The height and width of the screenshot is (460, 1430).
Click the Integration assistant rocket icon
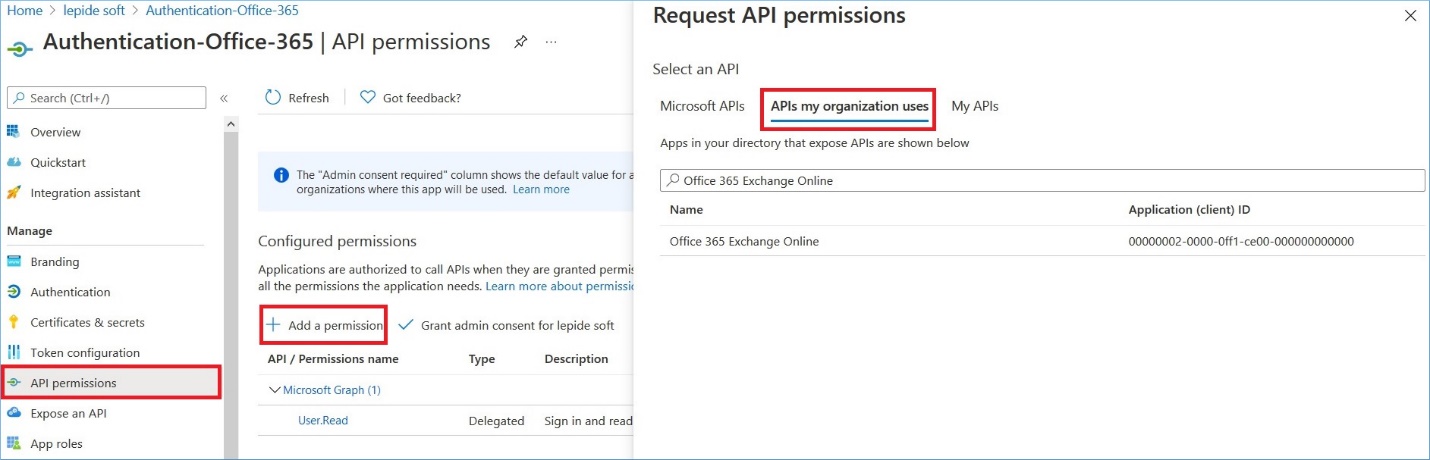click(x=14, y=192)
